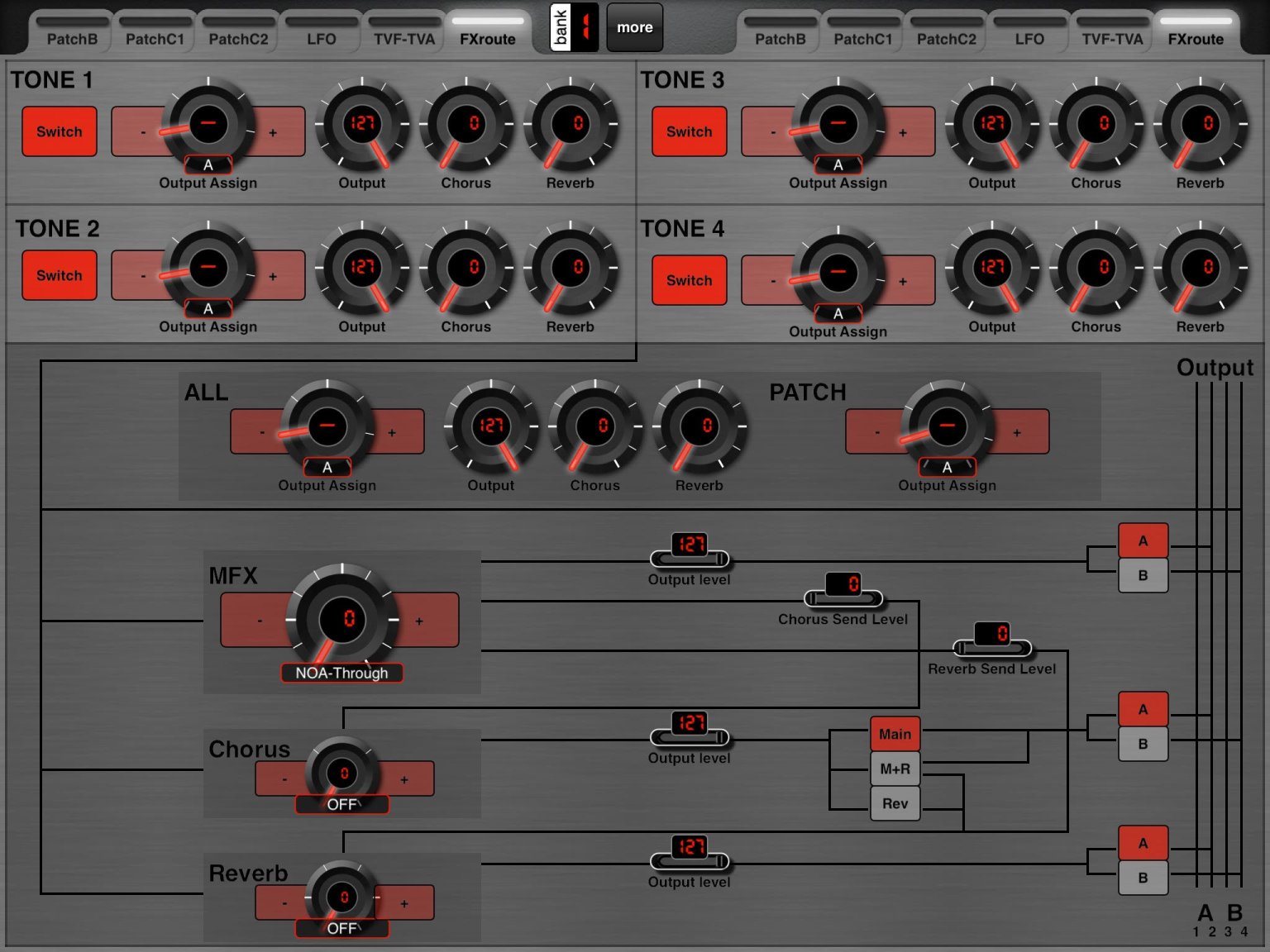Select Rev chorus output routing

coord(895,803)
